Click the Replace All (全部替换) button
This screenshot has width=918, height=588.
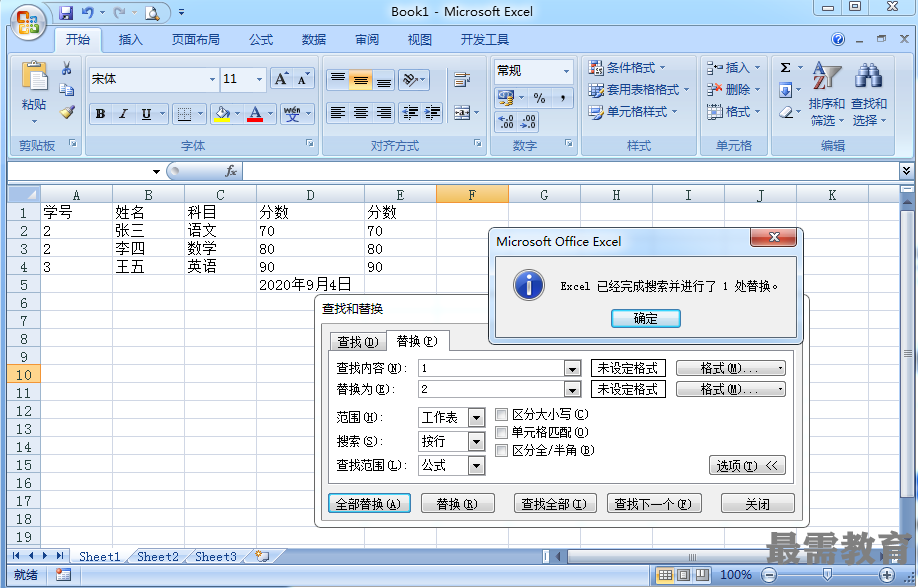tap(368, 504)
